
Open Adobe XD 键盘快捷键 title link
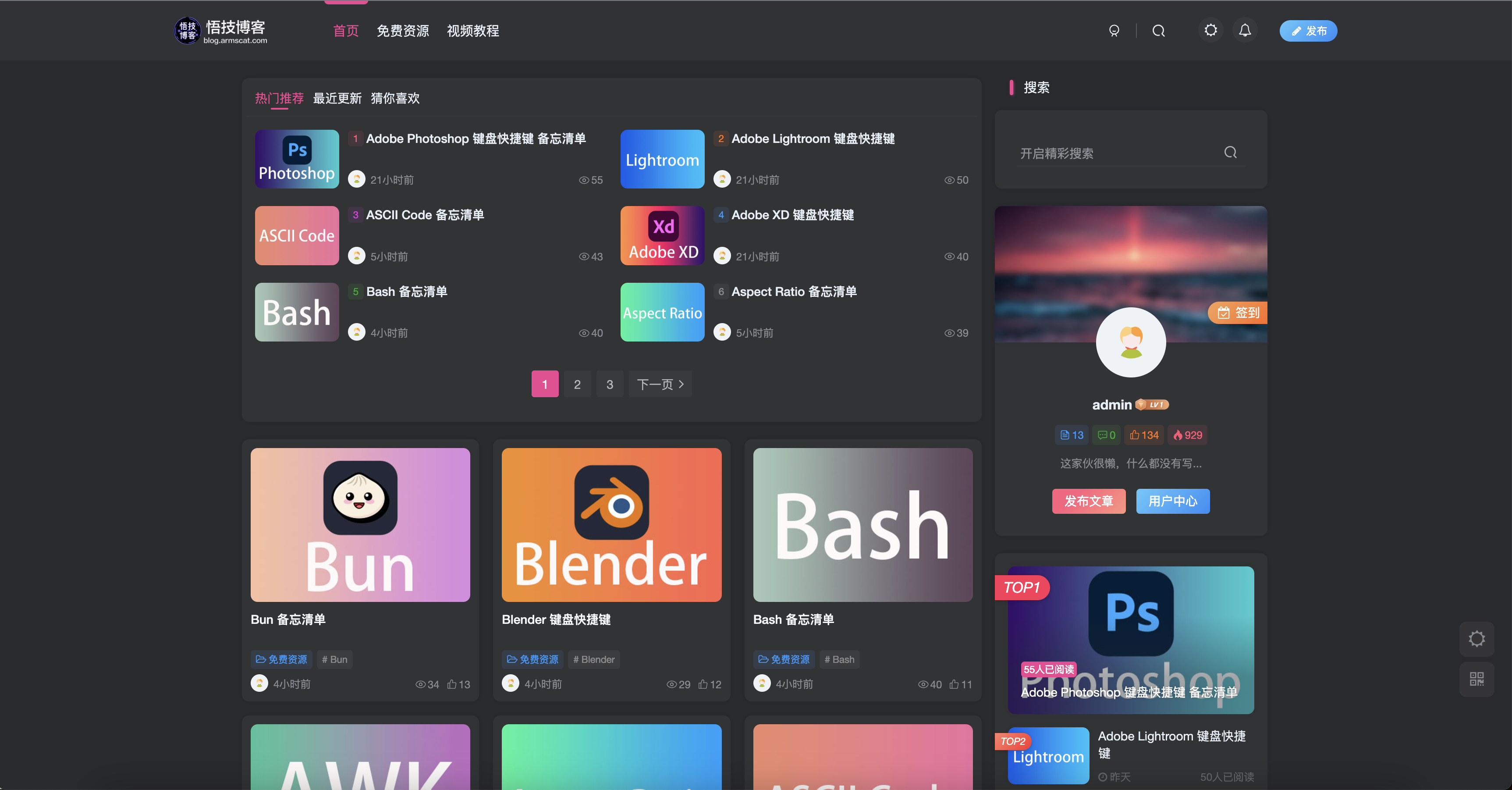point(792,215)
